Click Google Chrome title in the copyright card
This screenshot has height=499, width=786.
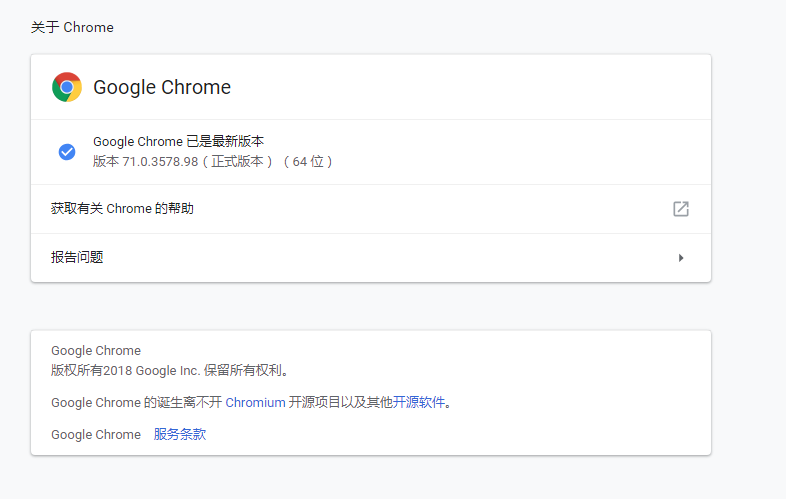coord(96,351)
